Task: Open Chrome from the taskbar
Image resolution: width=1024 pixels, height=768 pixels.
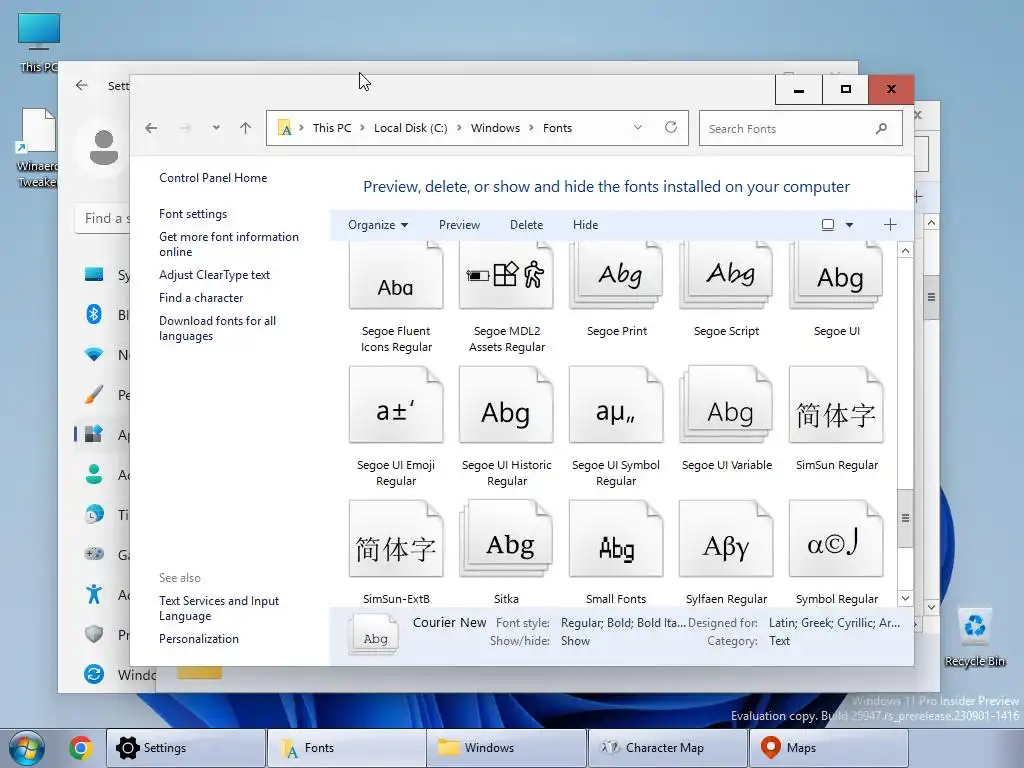Action: [x=80, y=748]
